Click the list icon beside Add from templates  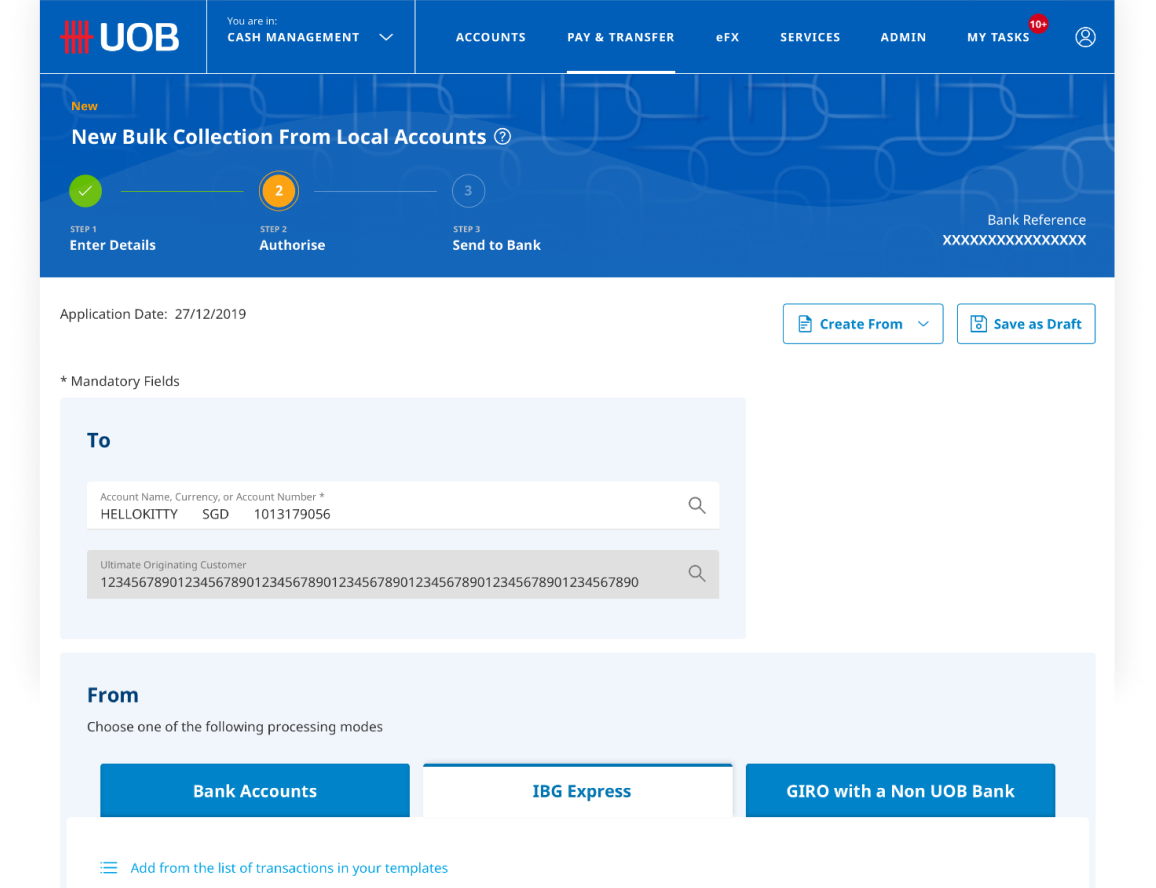tap(108, 867)
